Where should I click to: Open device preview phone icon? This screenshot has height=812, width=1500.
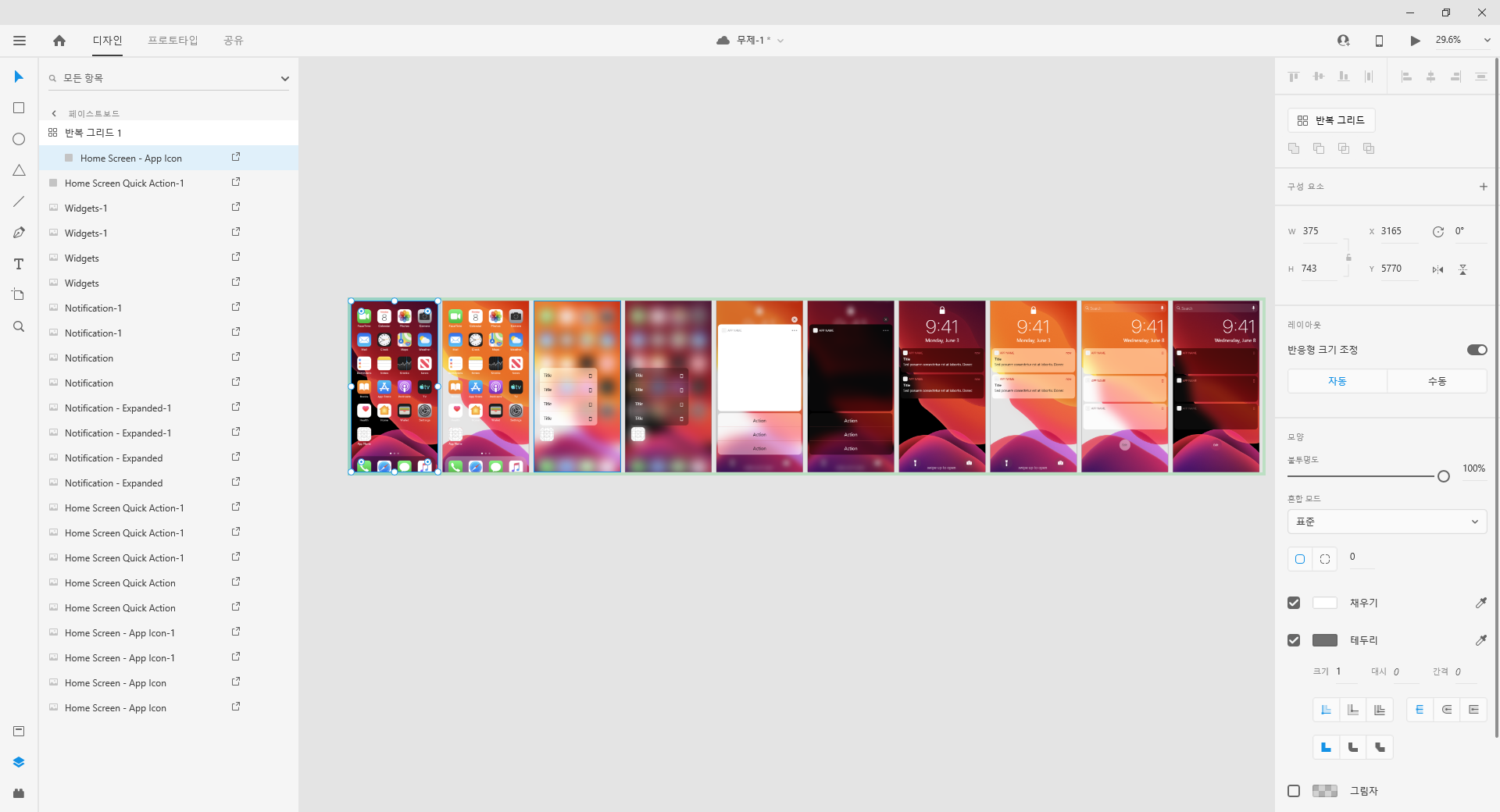[1379, 41]
